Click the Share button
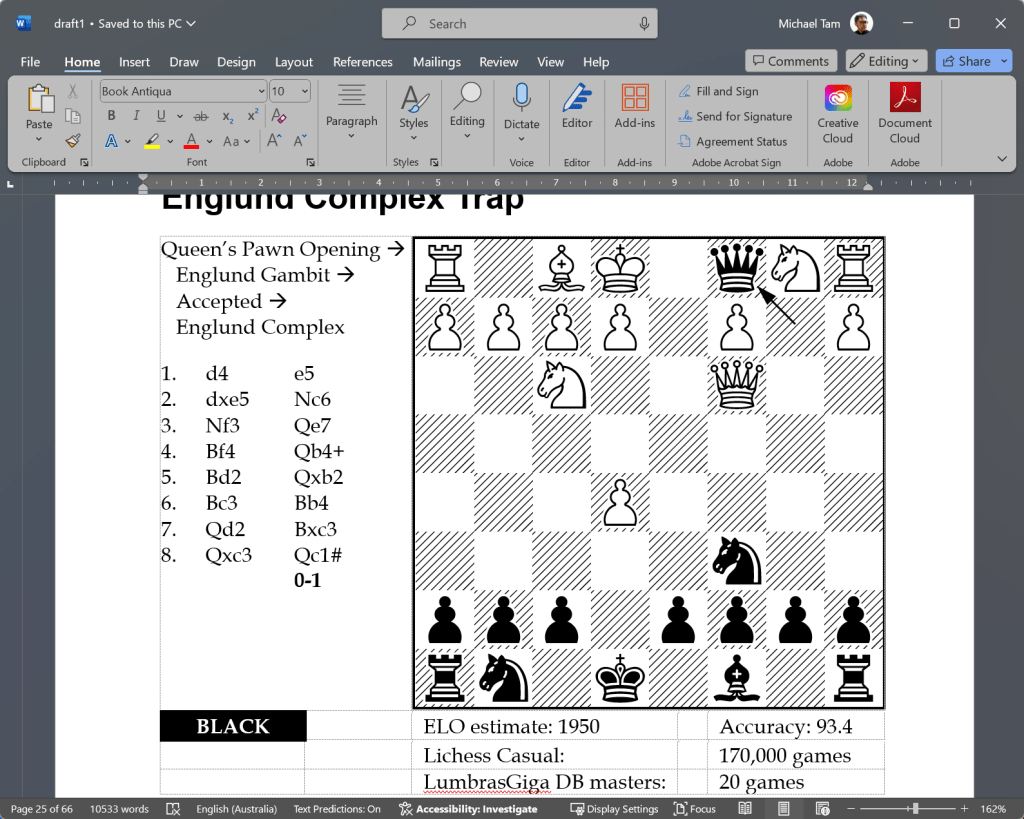Image resolution: width=1024 pixels, height=819 pixels. [964, 61]
